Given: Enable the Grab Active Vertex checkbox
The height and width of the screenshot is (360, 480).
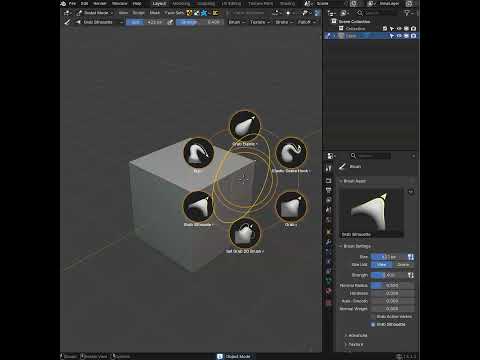Looking at the screenshot, I should pos(373,316).
